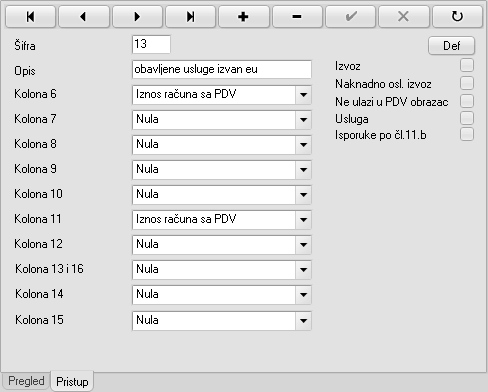
Task: Expand Kolona 13 i 16 dropdown
Action: [x=303, y=270]
